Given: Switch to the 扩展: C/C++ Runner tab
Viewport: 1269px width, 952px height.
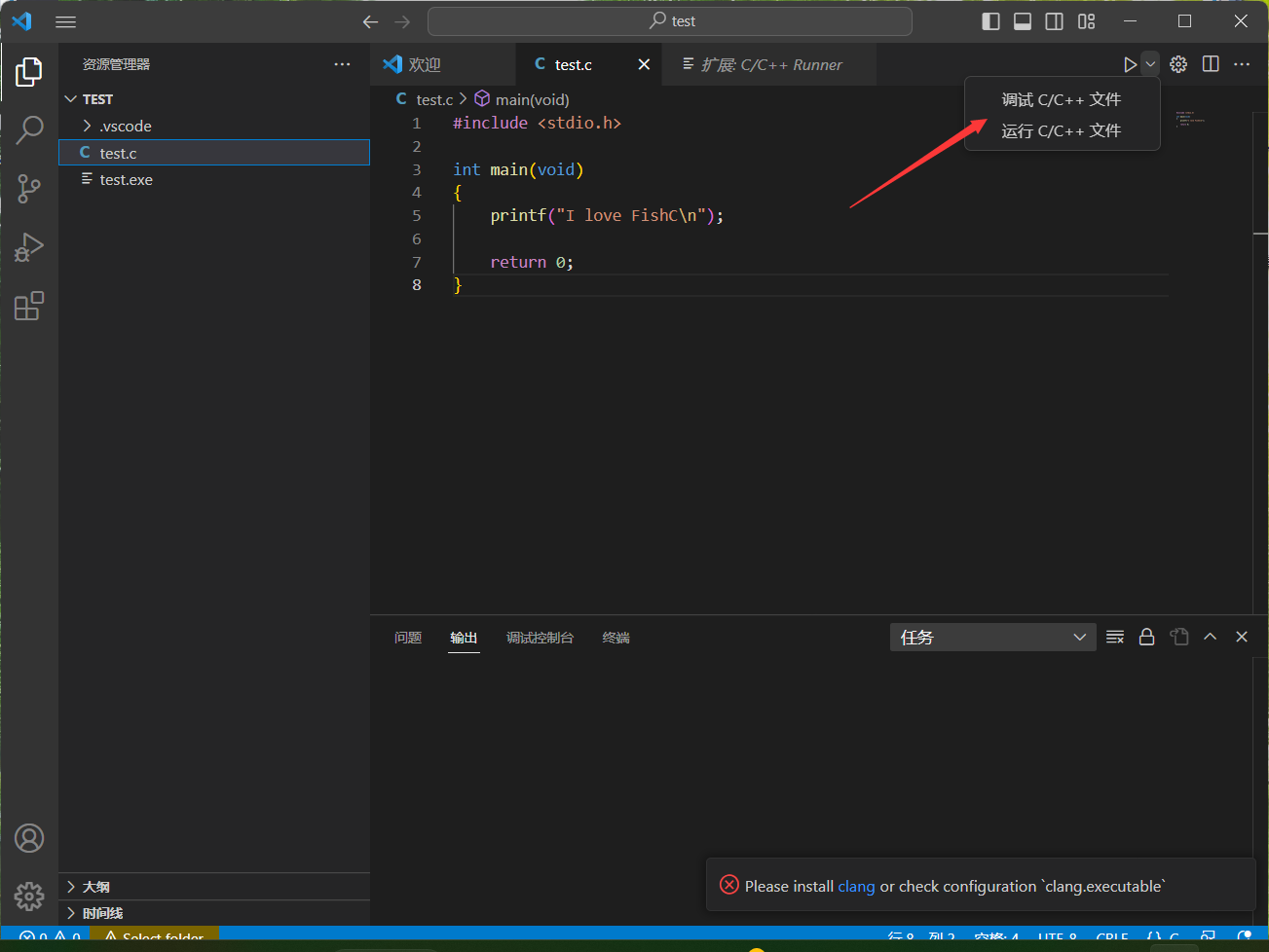Looking at the screenshot, I should click(769, 64).
